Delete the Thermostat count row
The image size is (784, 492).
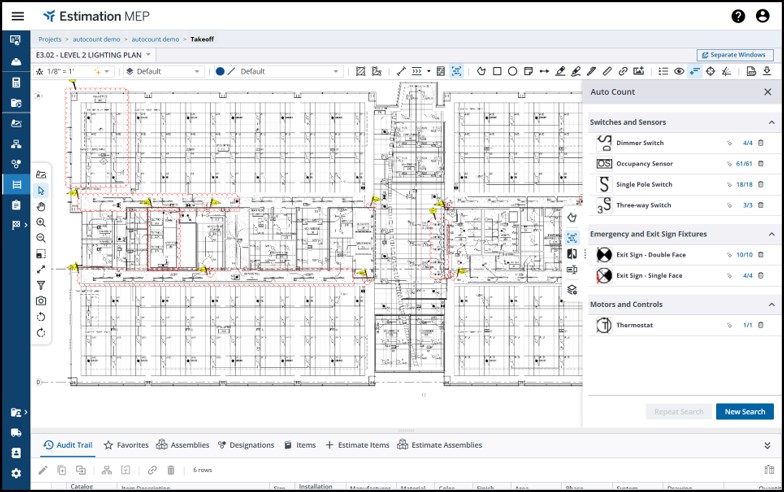761,325
